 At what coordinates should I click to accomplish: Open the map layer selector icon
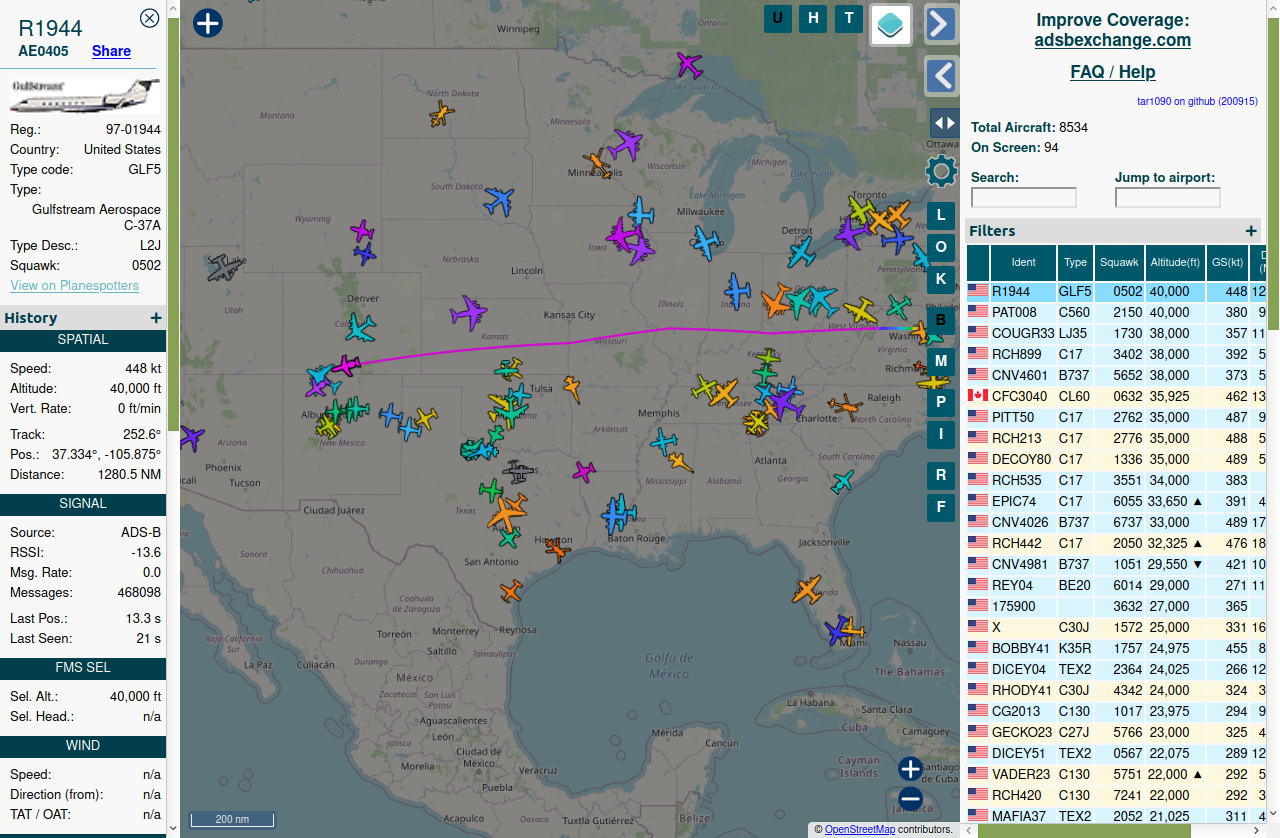tap(890, 24)
